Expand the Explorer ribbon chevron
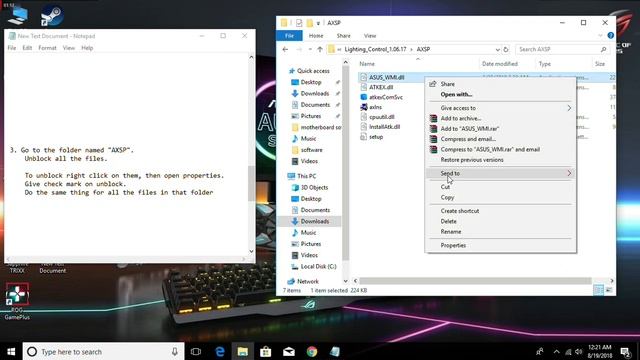The height and width of the screenshot is (360, 640). pos(600,36)
